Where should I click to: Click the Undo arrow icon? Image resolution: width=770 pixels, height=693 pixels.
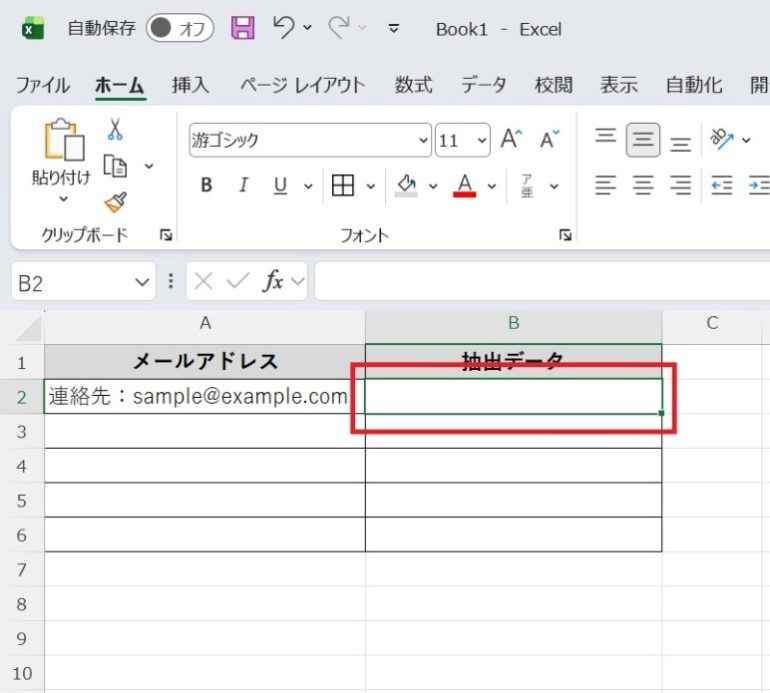[x=283, y=27]
